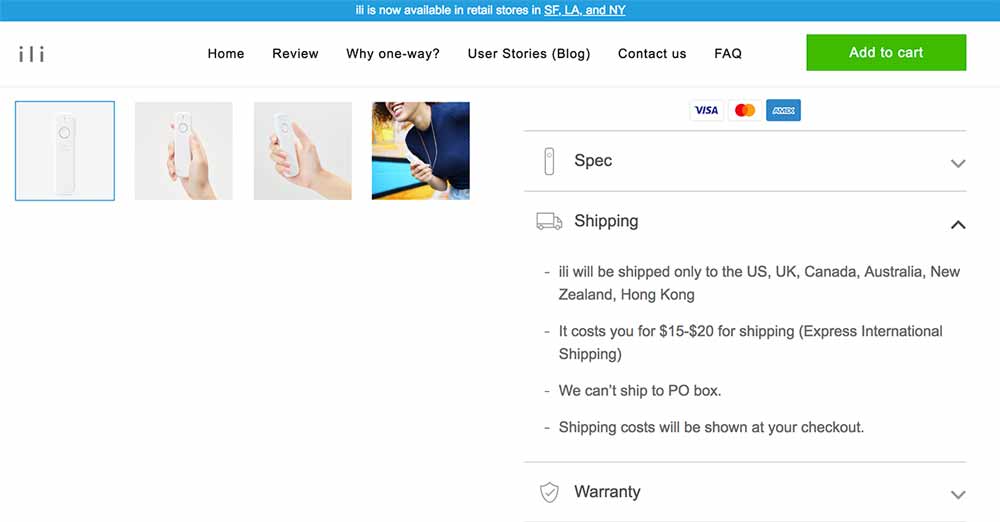The width and height of the screenshot is (1000, 522).
Task: Click the ili logo in header
Action: tap(32, 54)
